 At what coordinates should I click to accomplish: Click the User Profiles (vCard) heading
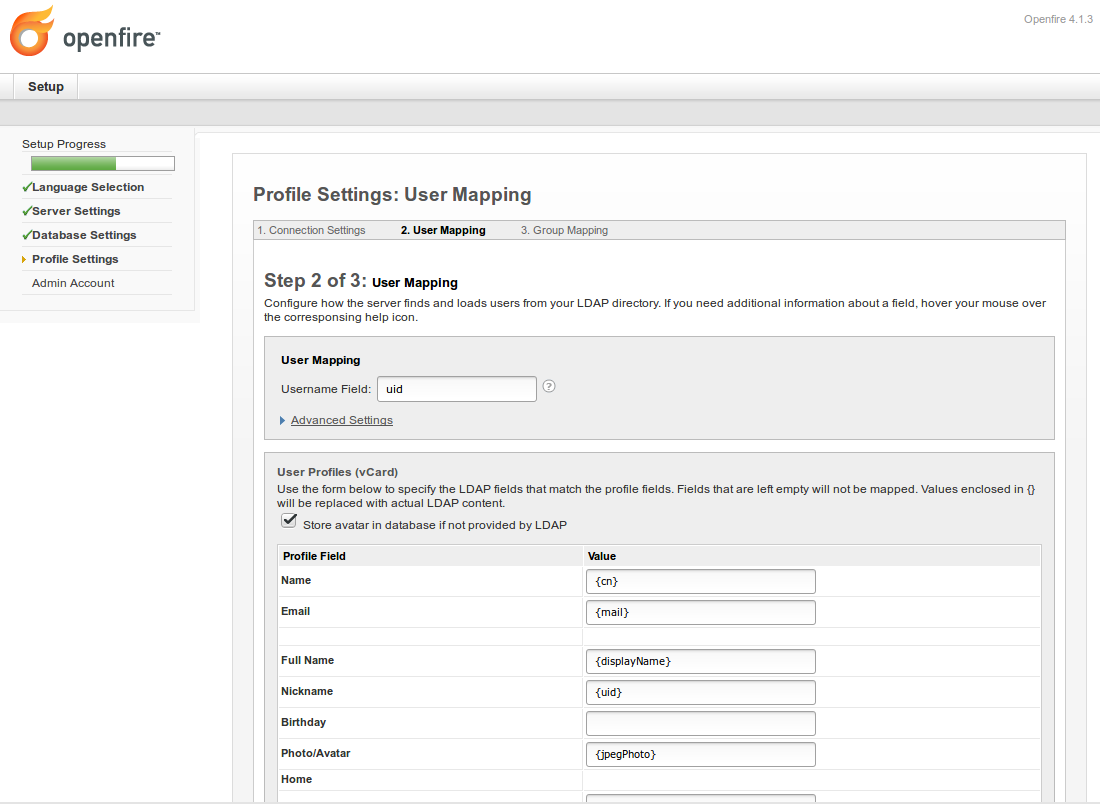[x=337, y=472]
